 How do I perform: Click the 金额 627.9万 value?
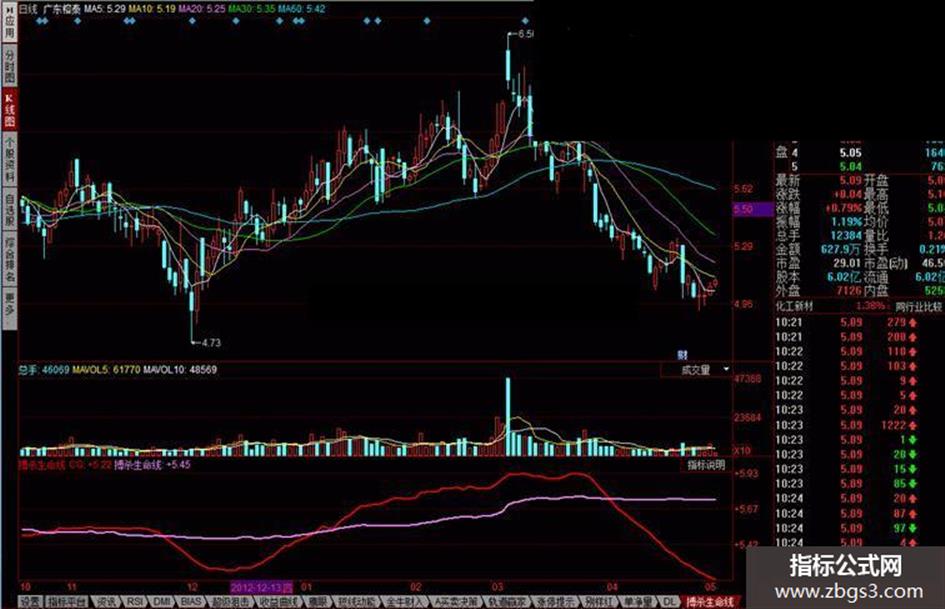coord(841,249)
